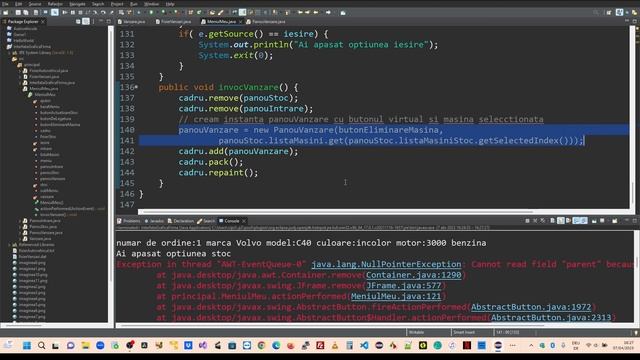This screenshot has height=360, width=640.
Task: Click console Terminate (stop) icon
Action: point(527,221)
